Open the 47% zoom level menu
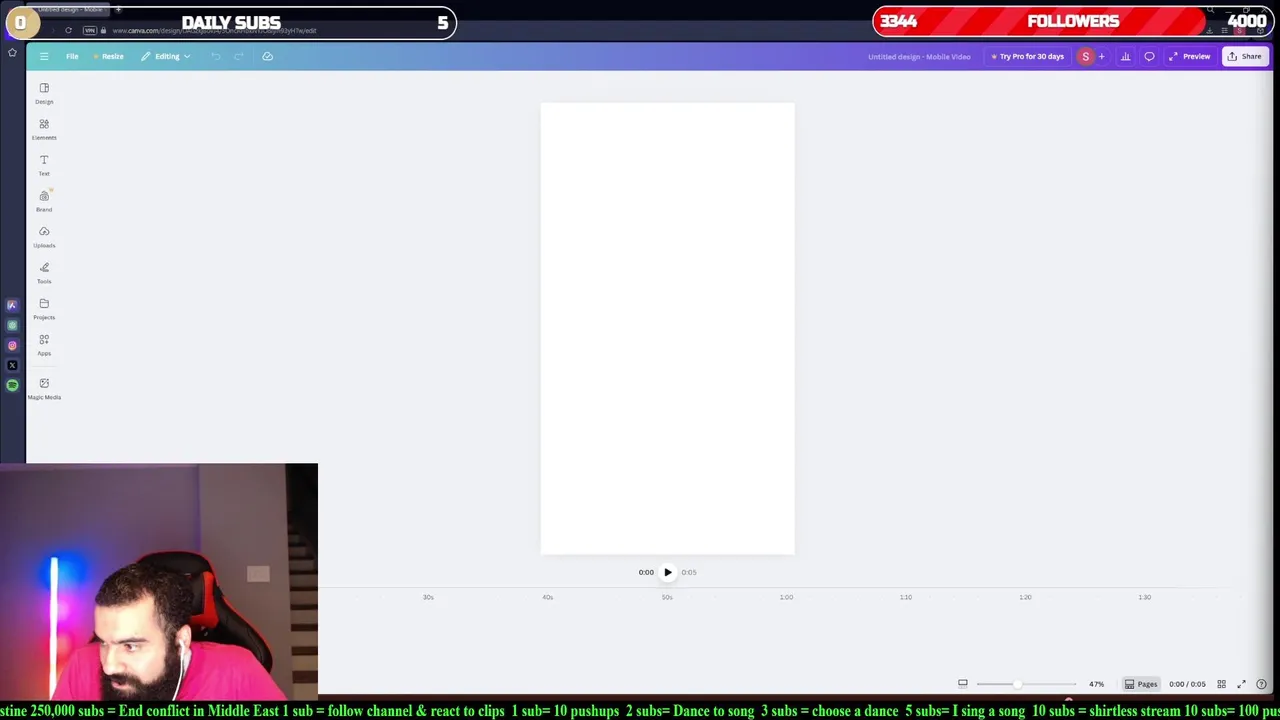 1096,684
